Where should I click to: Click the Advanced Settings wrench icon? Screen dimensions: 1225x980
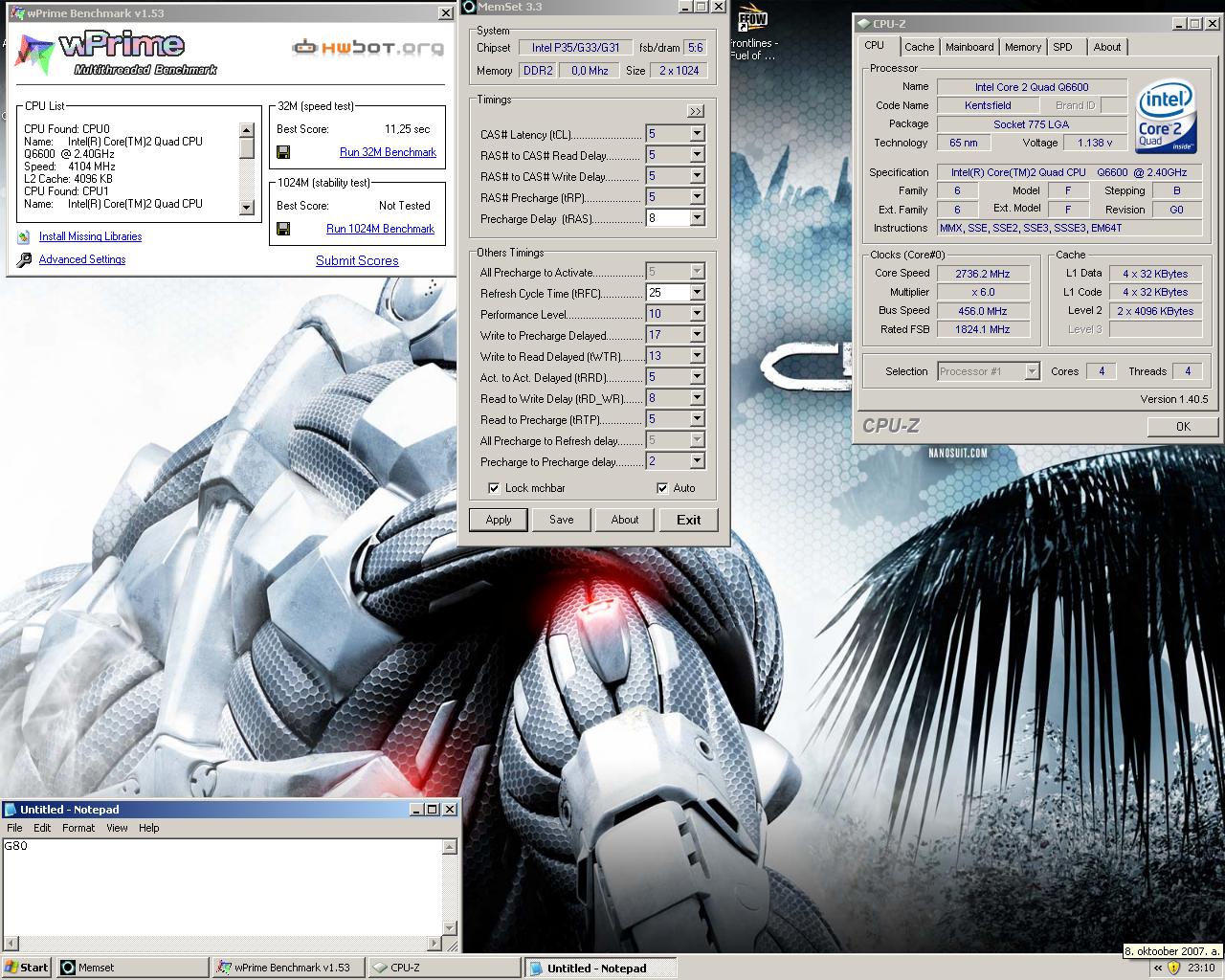point(24,259)
